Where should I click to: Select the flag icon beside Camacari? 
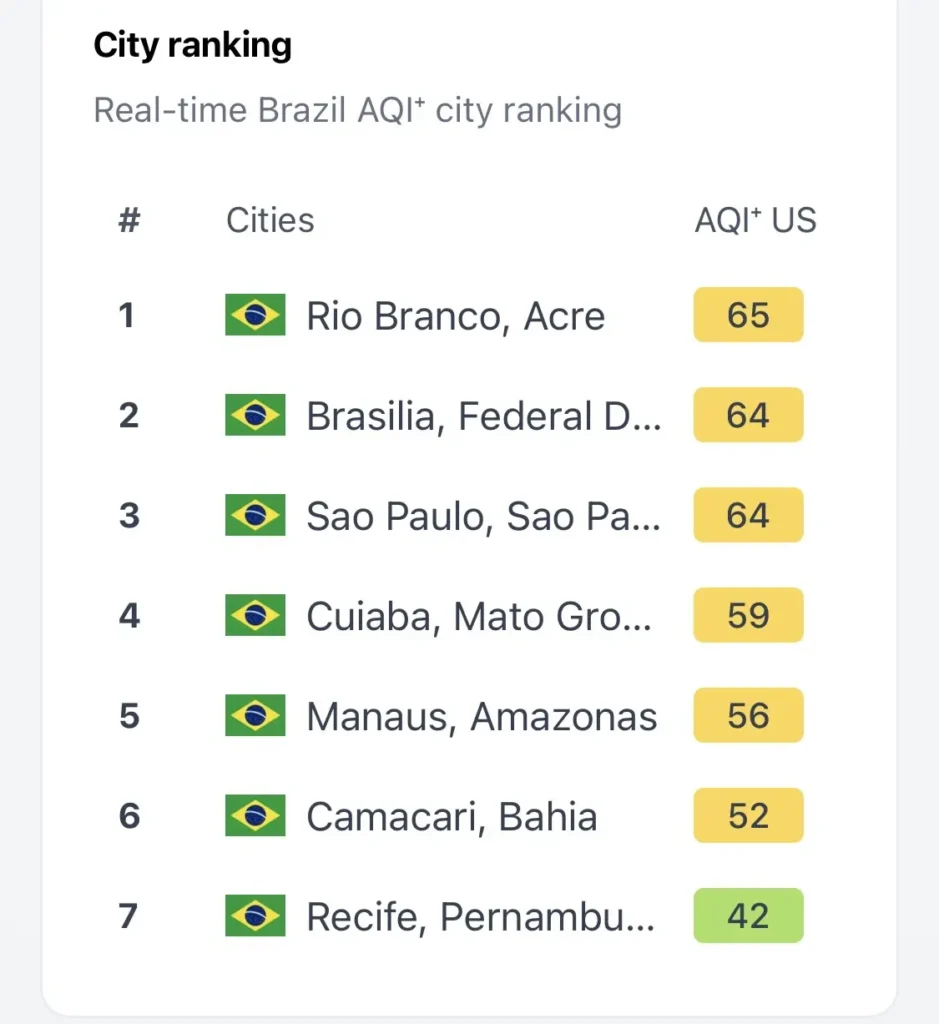[255, 816]
